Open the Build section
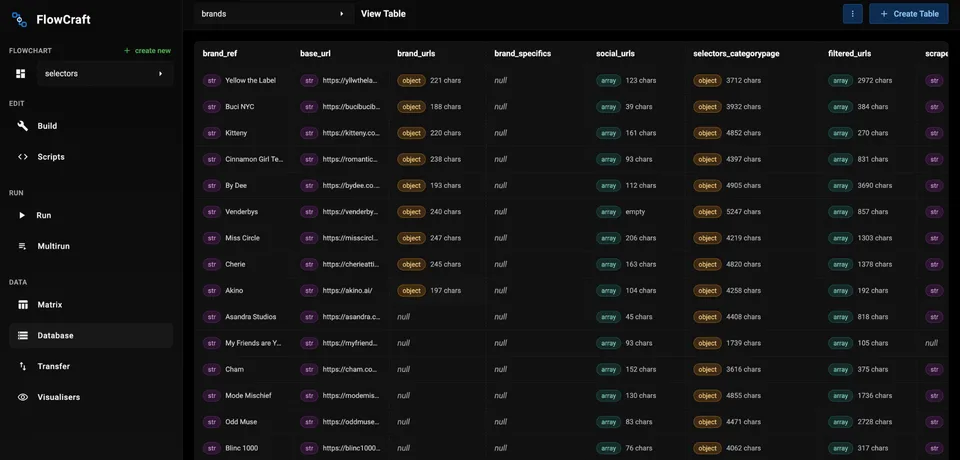The image size is (960, 460). click(91, 126)
